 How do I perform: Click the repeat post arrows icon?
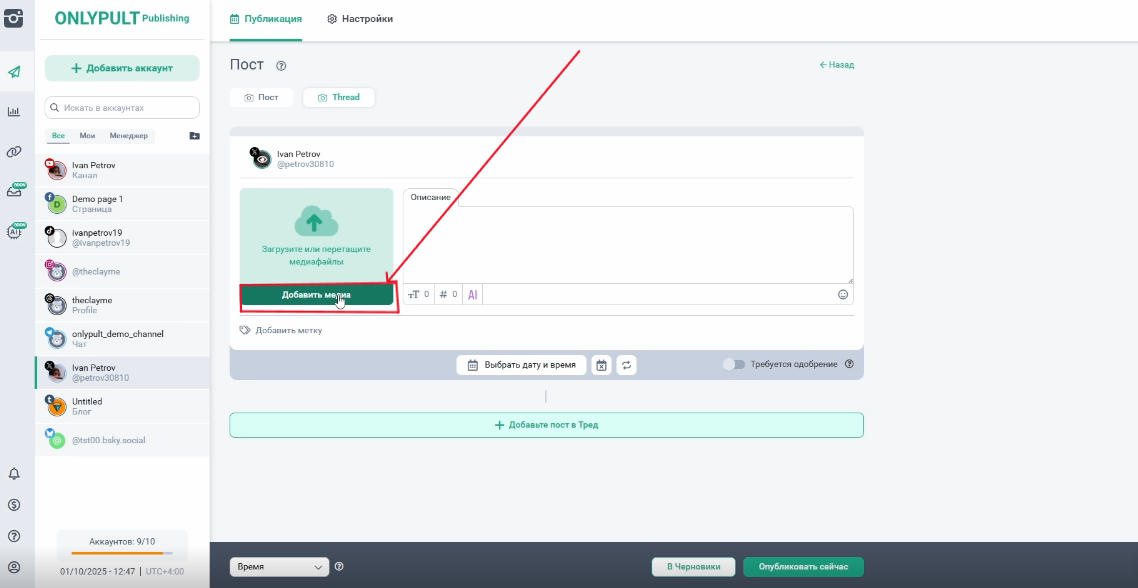[627, 365]
